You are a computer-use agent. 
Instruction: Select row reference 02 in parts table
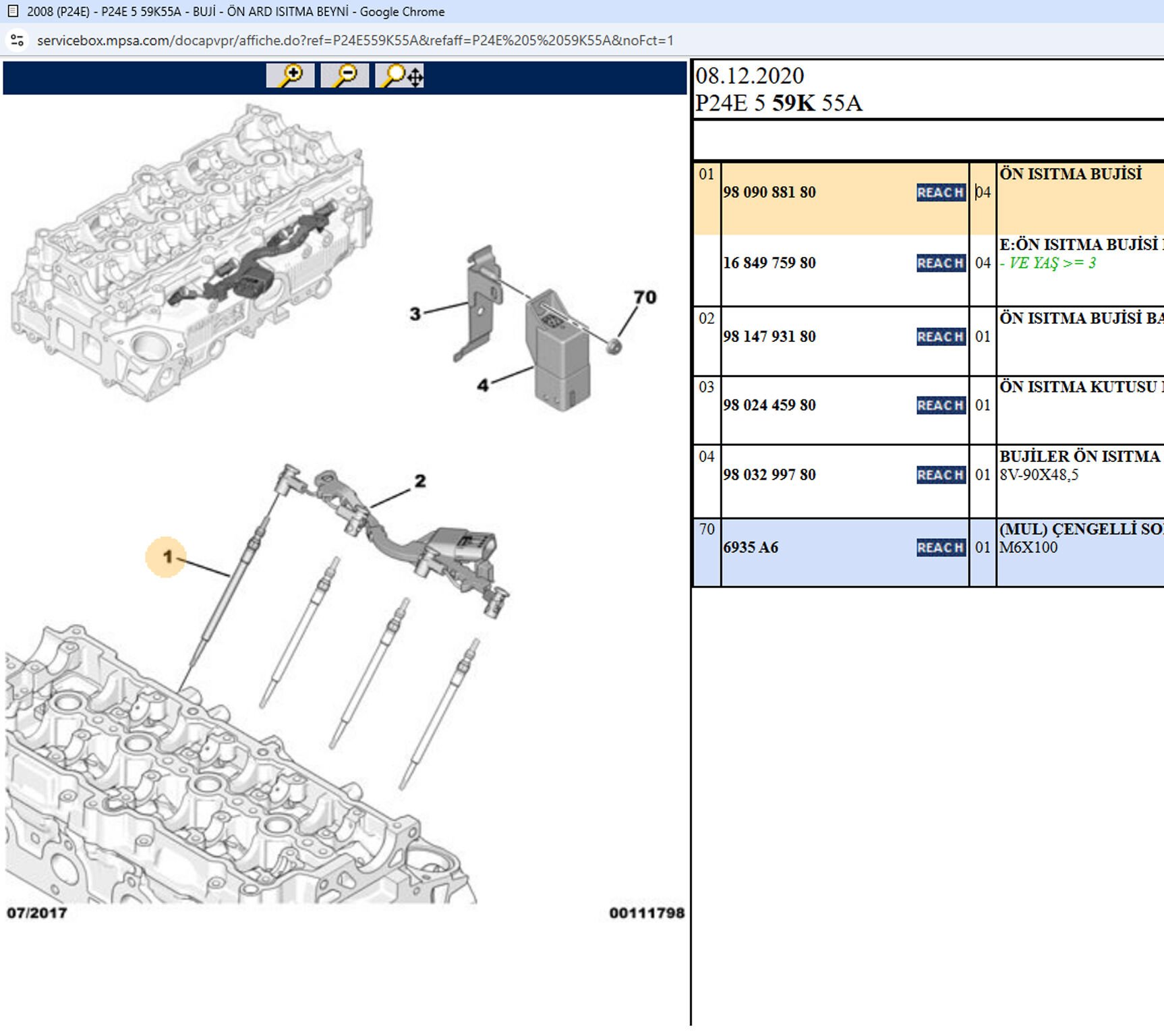click(x=706, y=318)
